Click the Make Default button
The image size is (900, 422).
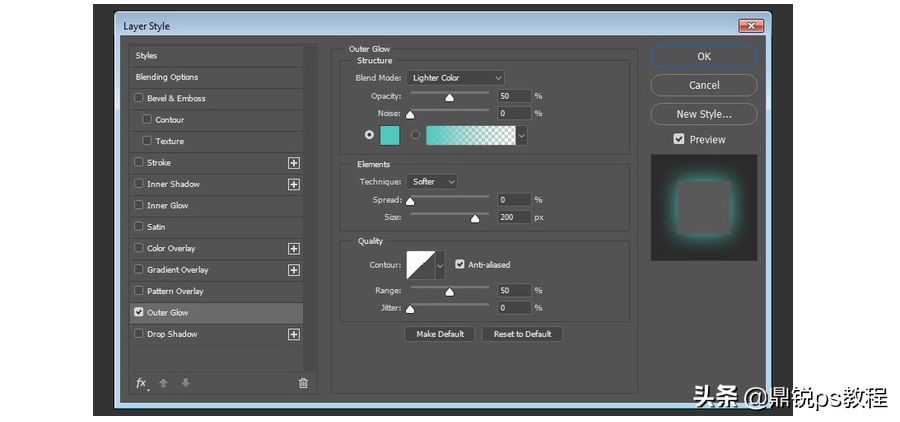(440, 334)
